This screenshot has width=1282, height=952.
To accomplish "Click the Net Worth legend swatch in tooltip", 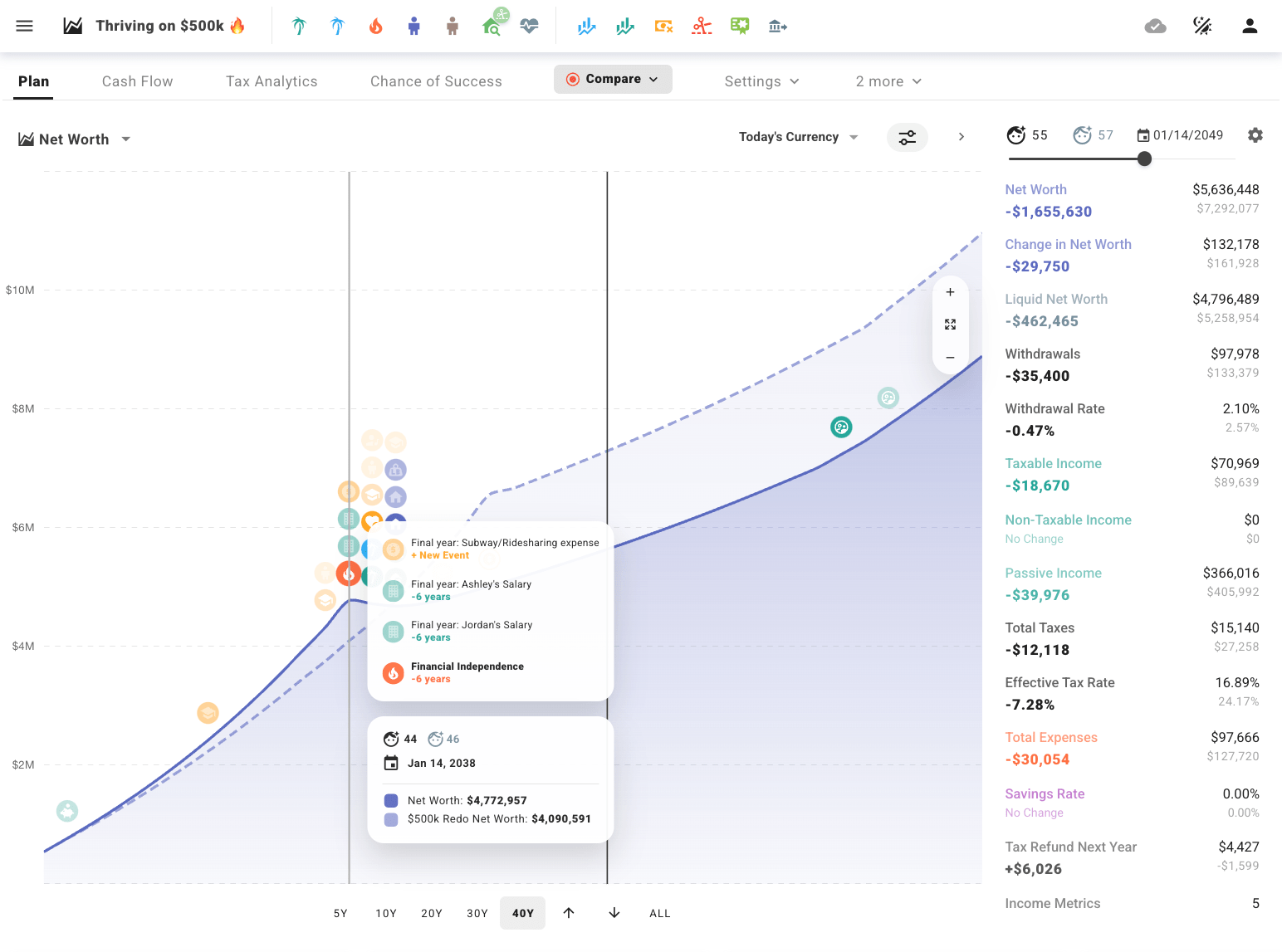I will 391,801.
